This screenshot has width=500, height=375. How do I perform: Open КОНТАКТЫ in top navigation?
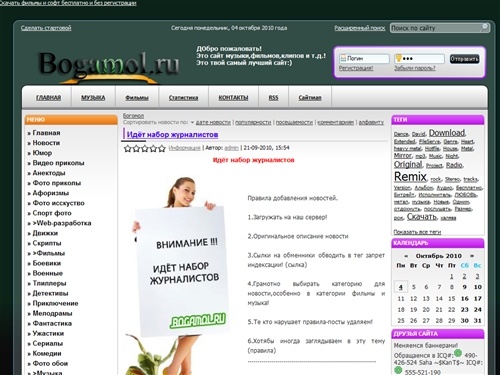tap(233, 98)
